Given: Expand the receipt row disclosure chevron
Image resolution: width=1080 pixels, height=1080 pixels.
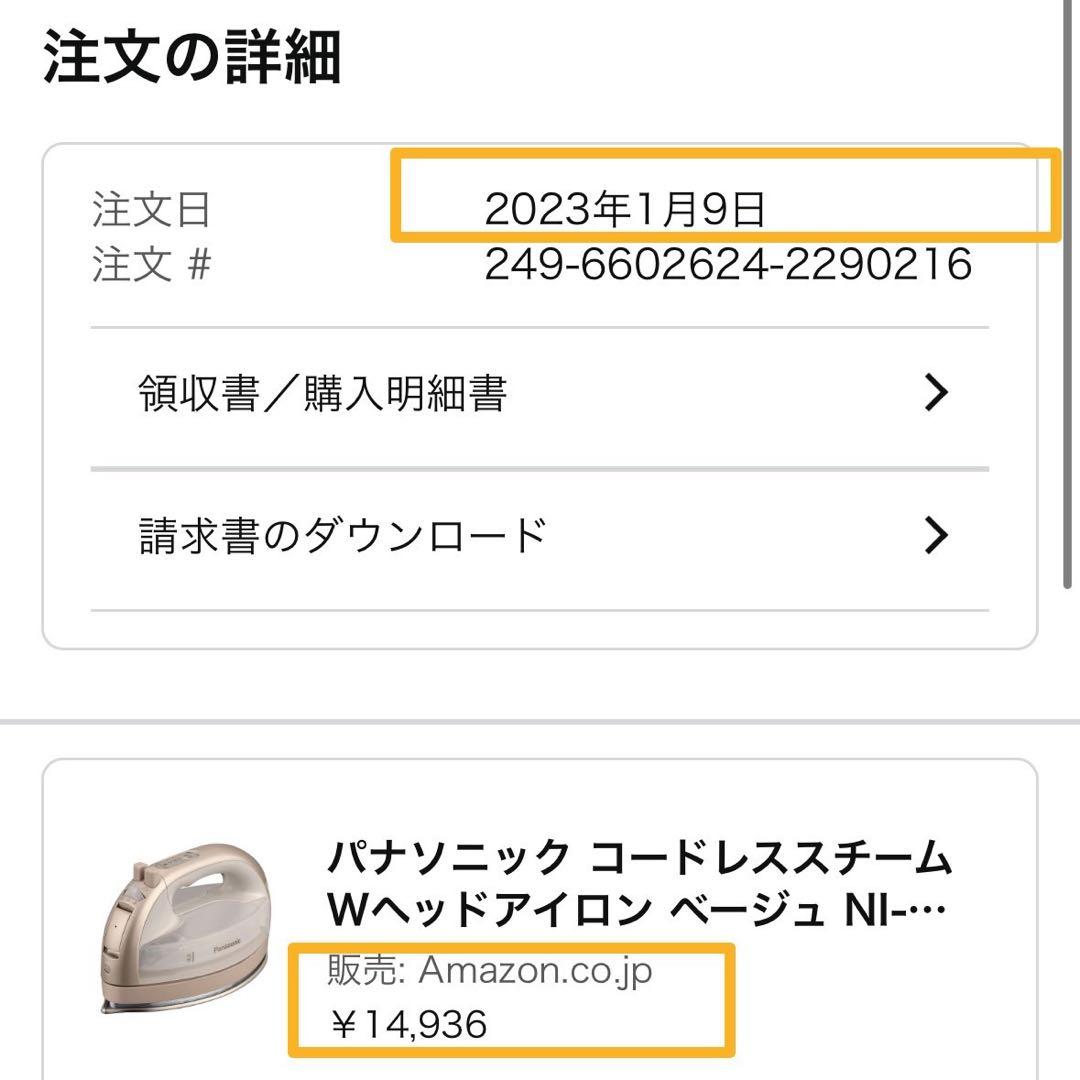Looking at the screenshot, I should 936,393.
